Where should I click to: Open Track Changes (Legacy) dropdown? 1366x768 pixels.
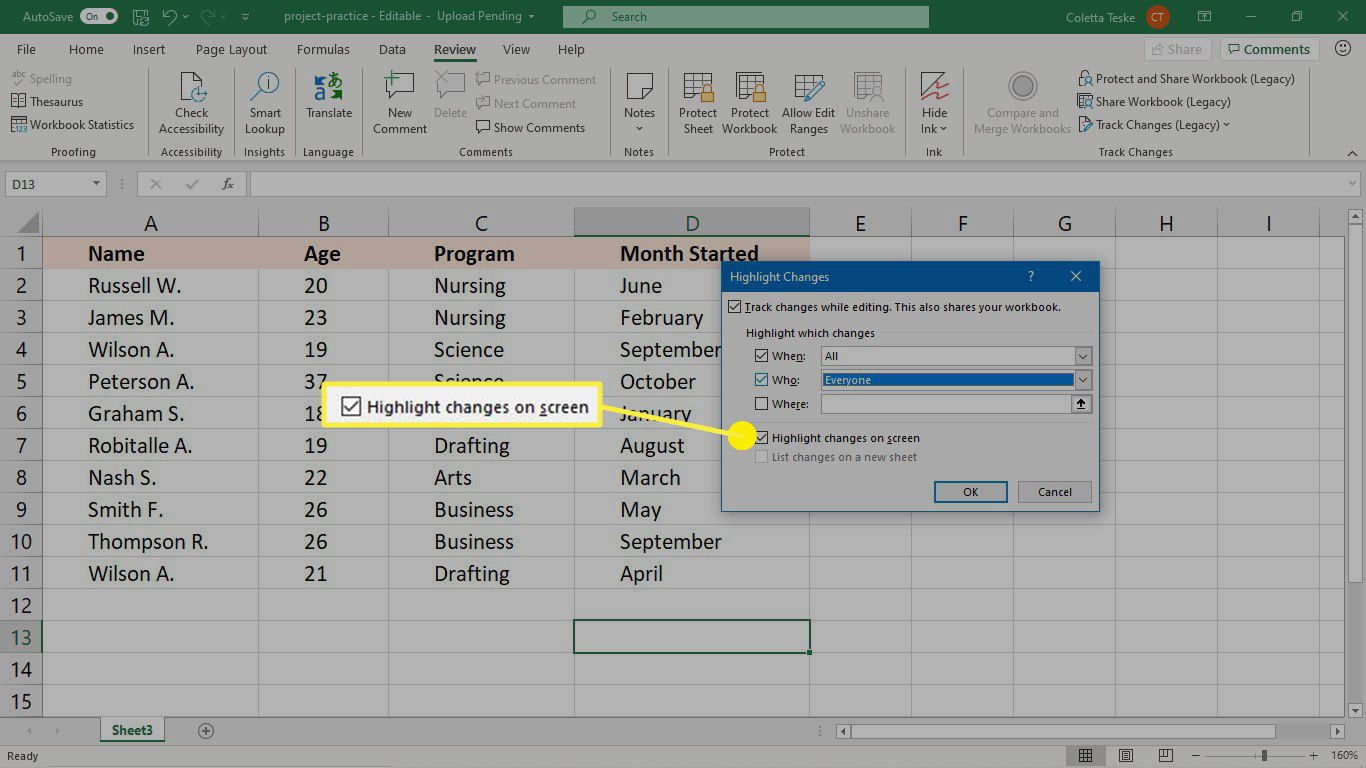coord(1155,125)
